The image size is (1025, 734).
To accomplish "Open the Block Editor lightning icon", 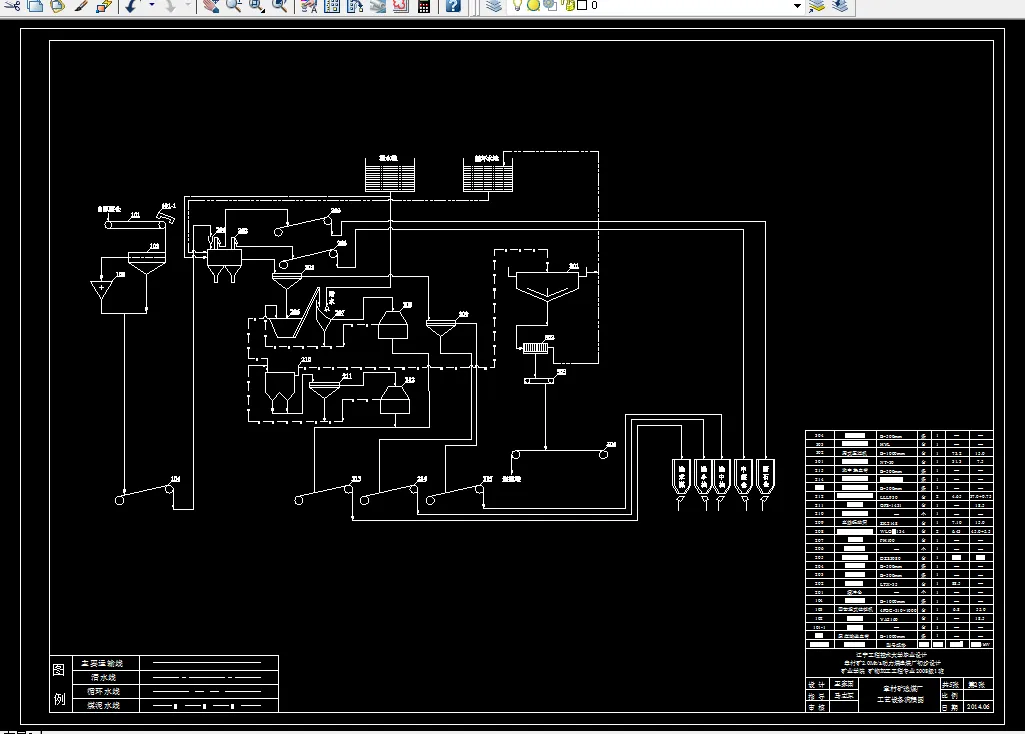I will [103, 6].
